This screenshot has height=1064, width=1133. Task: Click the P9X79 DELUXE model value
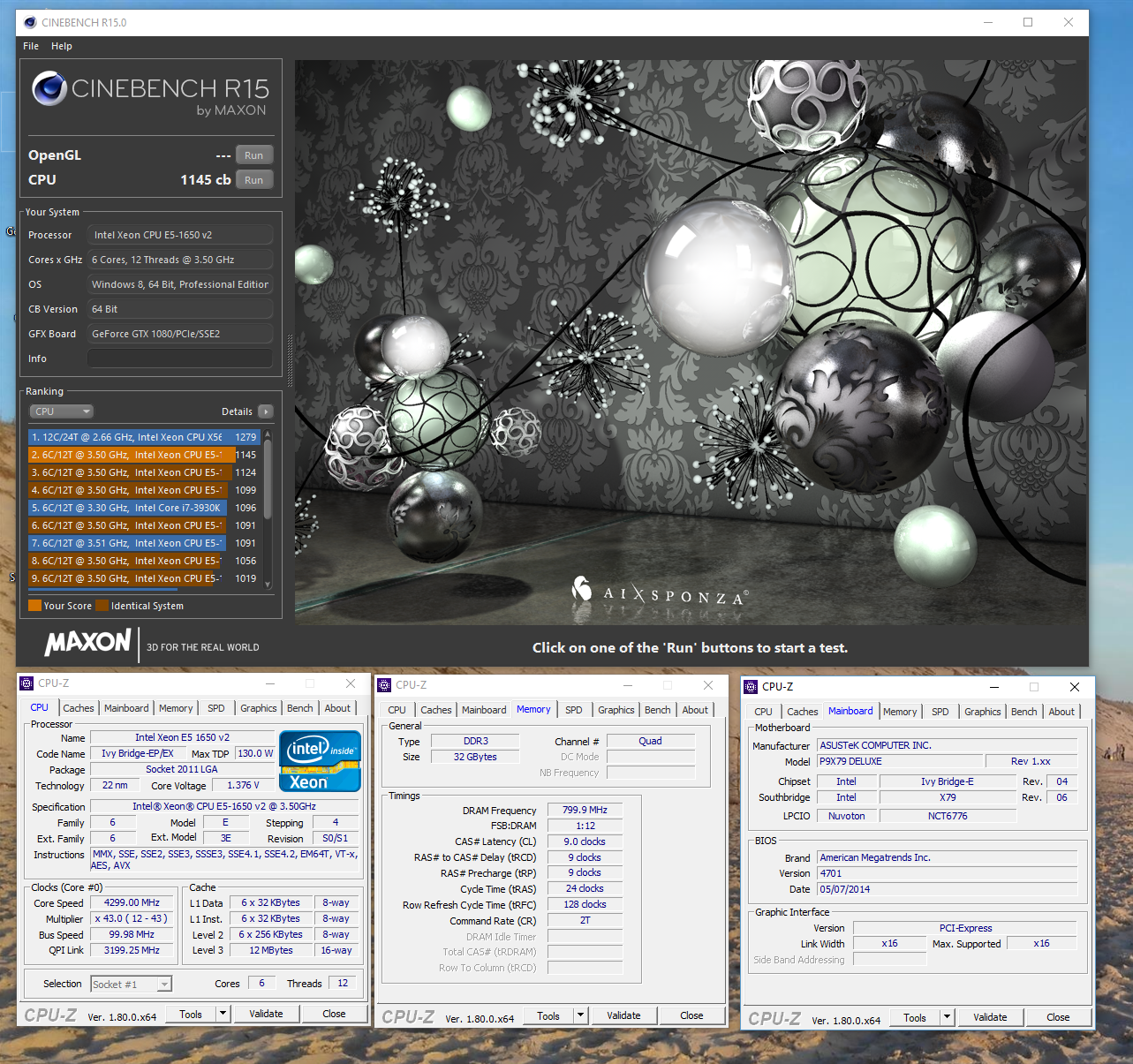(x=900, y=762)
